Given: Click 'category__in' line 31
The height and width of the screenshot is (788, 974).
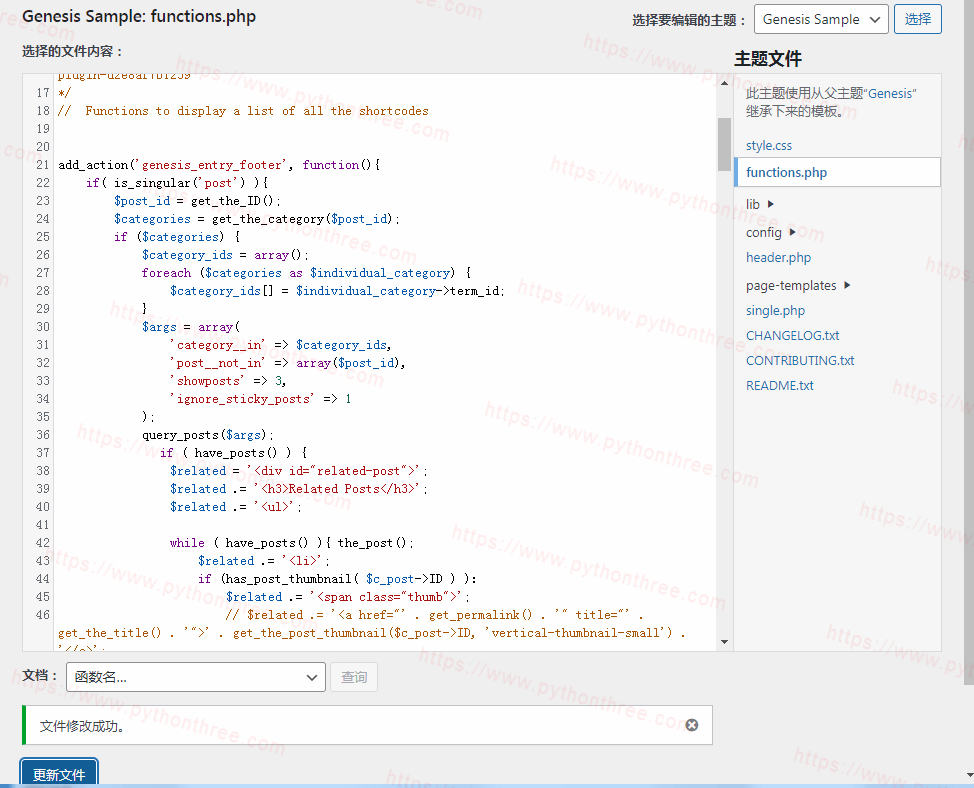Looking at the screenshot, I should [x=281, y=345].
